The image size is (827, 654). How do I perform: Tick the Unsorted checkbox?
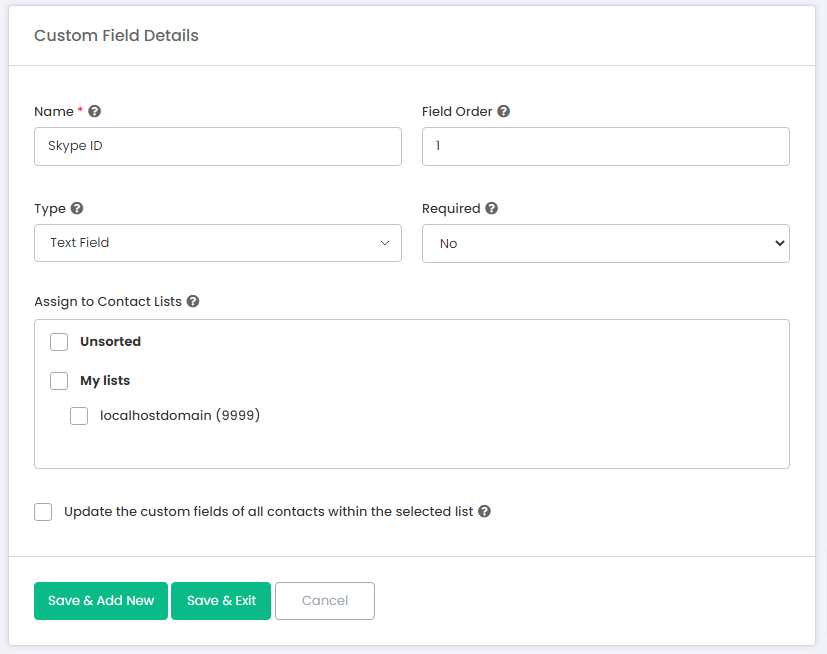pos(59,342)
